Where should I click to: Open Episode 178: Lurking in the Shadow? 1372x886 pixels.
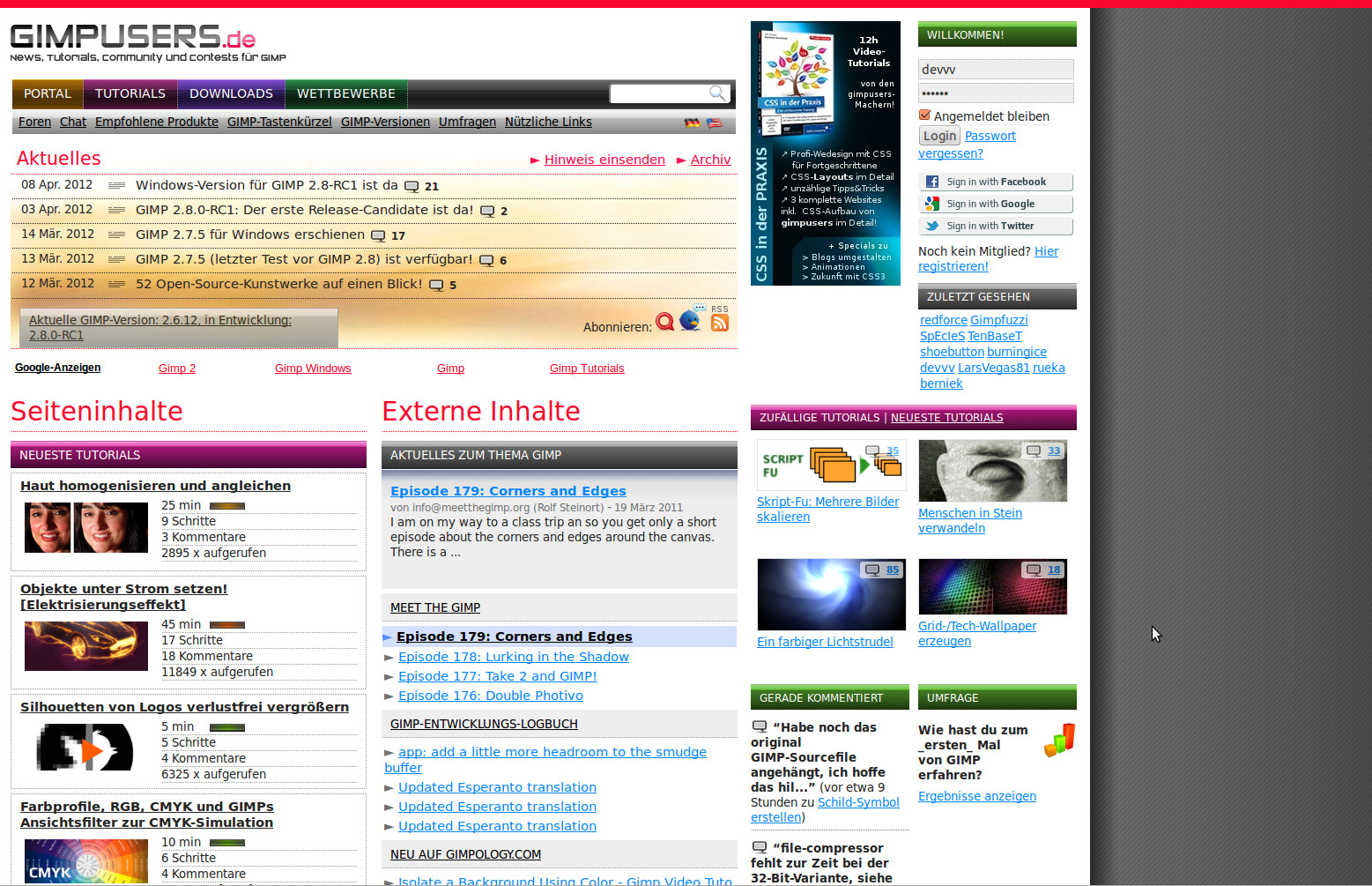(x=514, y=657)
